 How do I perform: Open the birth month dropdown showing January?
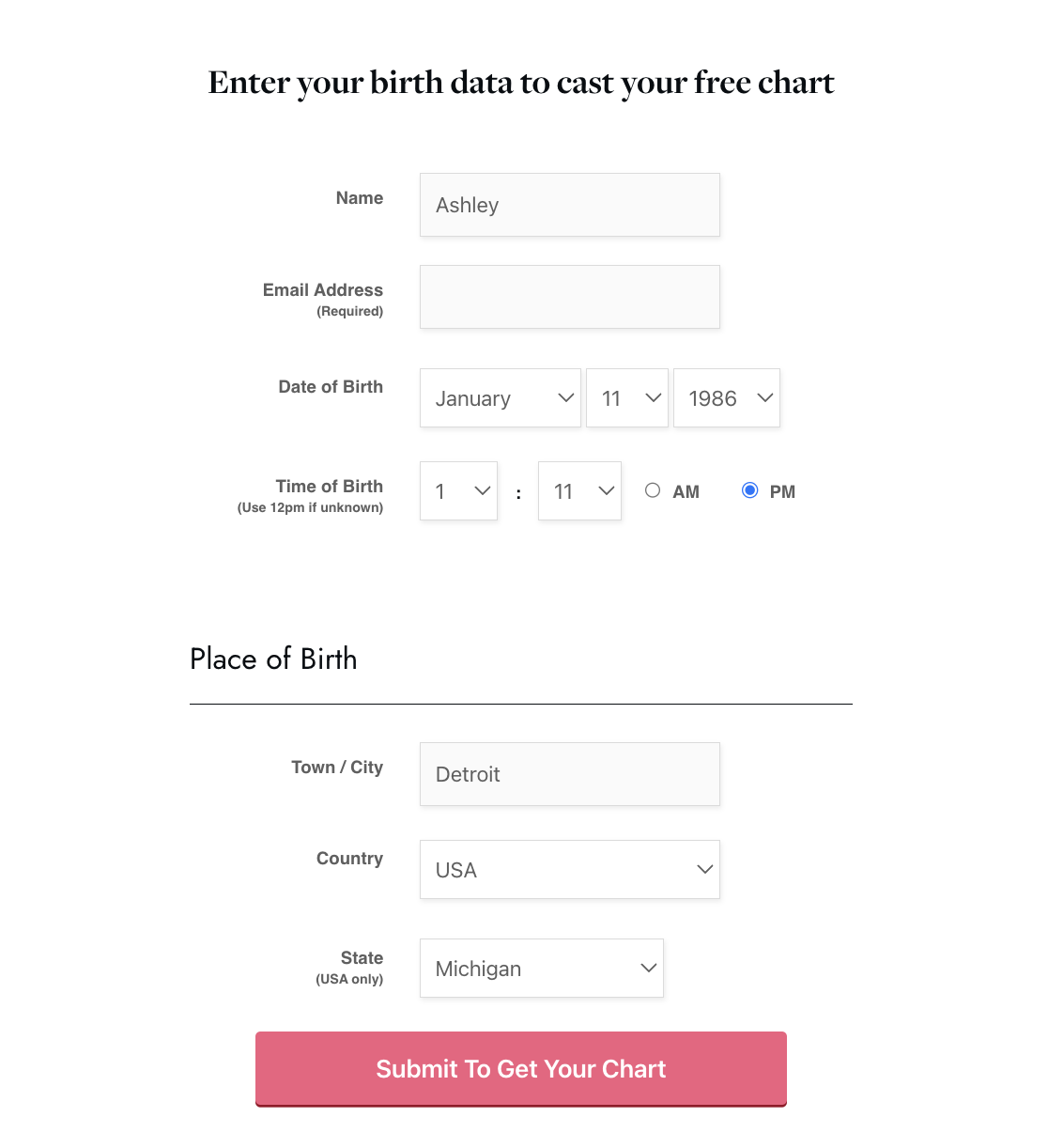point(500,397)
